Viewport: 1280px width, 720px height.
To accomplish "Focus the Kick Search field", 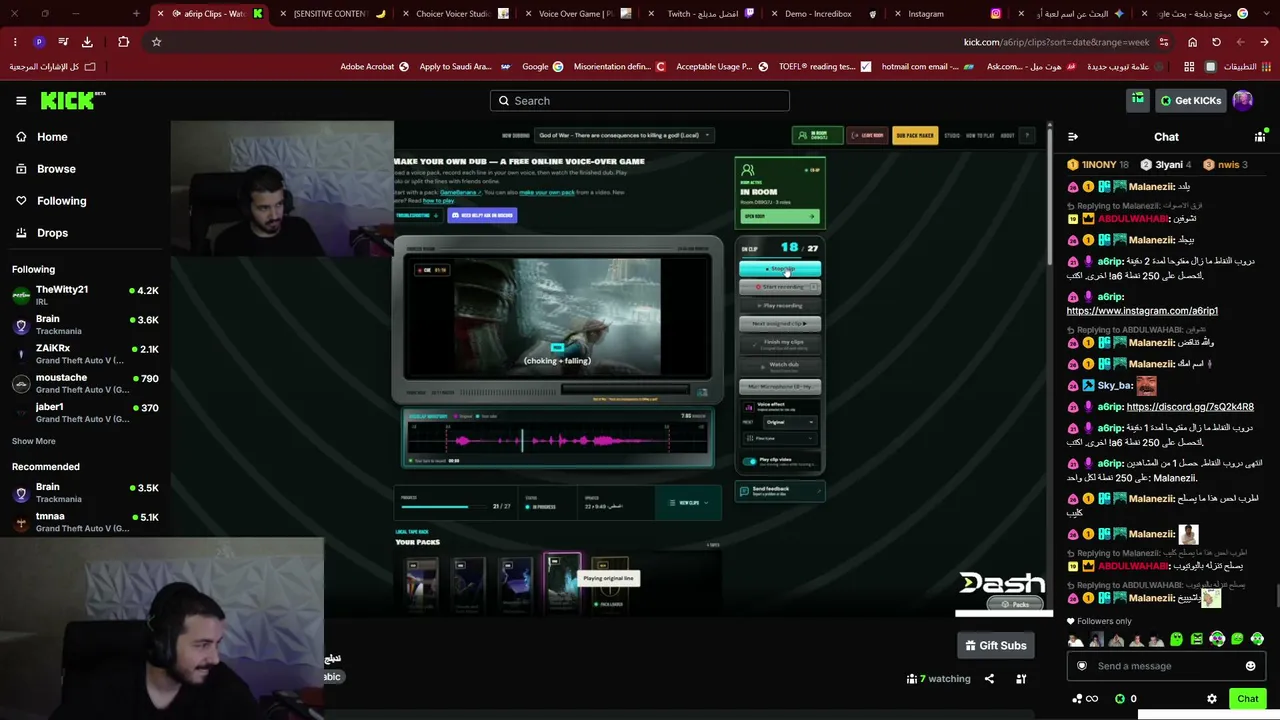I will coord(640,101).
